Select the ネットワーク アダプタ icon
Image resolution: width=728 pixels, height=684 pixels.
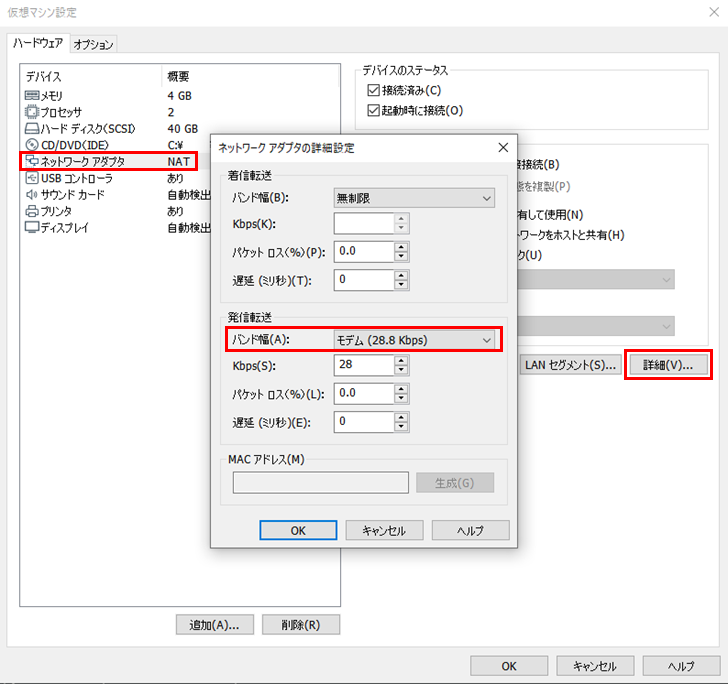click(x=32, y=161)
